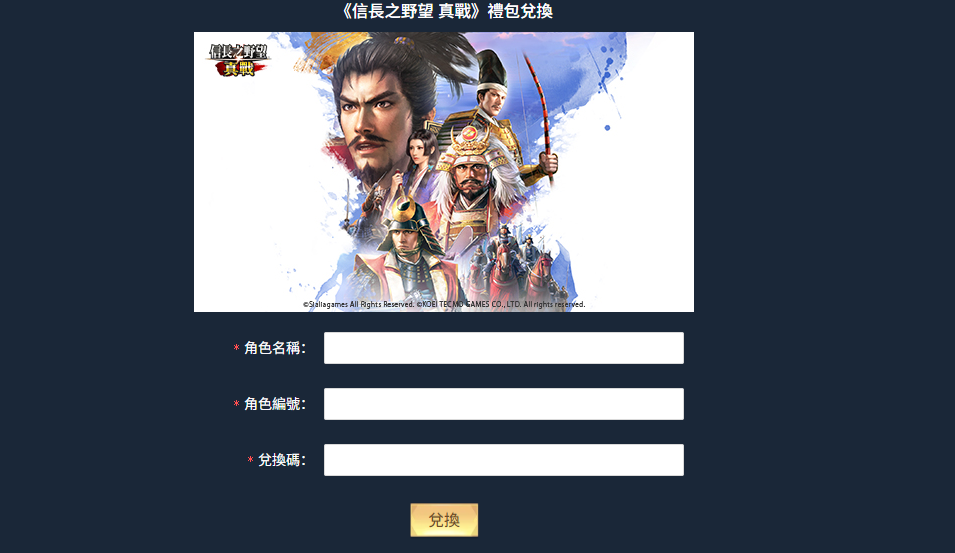
Task: Click the 《信長之野望 真戰》禮包兌換 page title
Action: pos(446,11)
